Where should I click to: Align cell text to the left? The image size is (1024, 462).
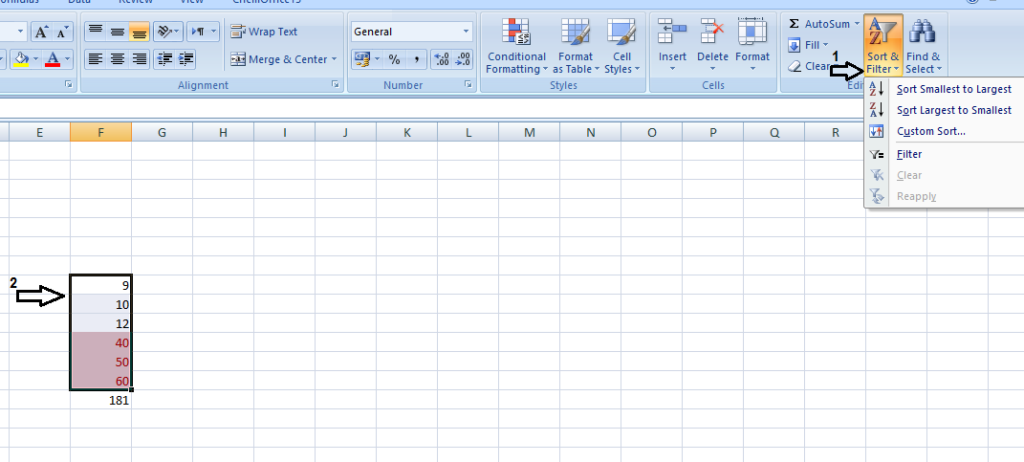pyautogui.click(x=95, y=59)
